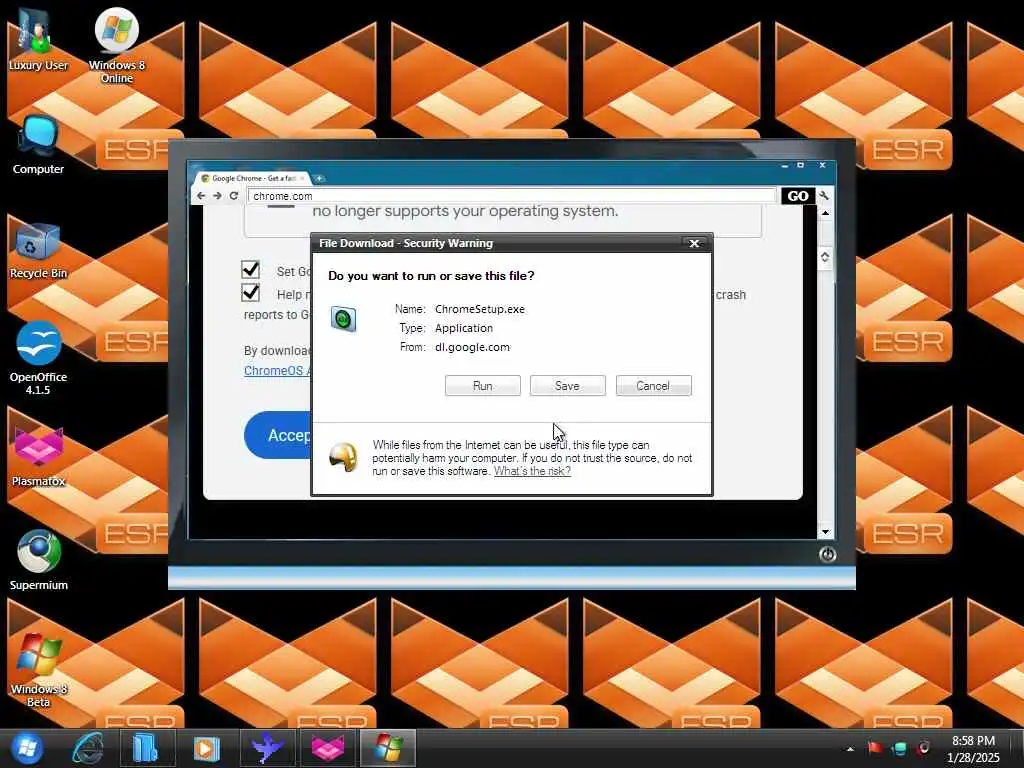Click the browser scrollbar thumb
The width and height of the screenshot is (1024, 768).
825,257
